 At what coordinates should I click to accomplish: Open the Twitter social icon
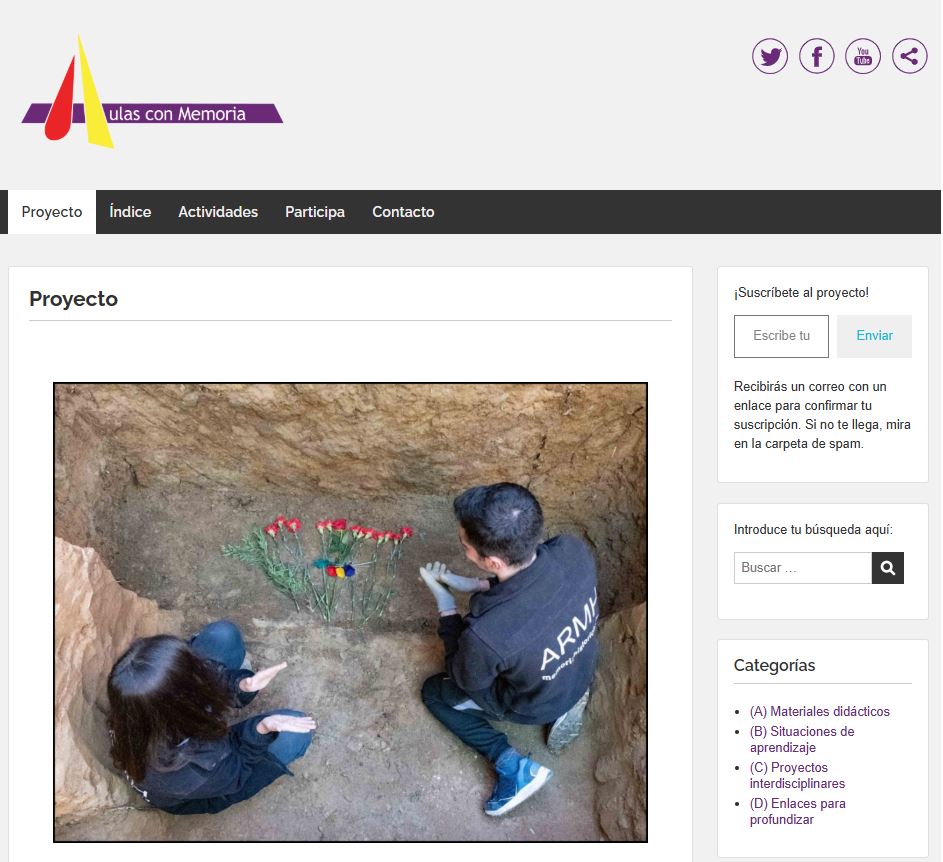(x=770, y=56)
